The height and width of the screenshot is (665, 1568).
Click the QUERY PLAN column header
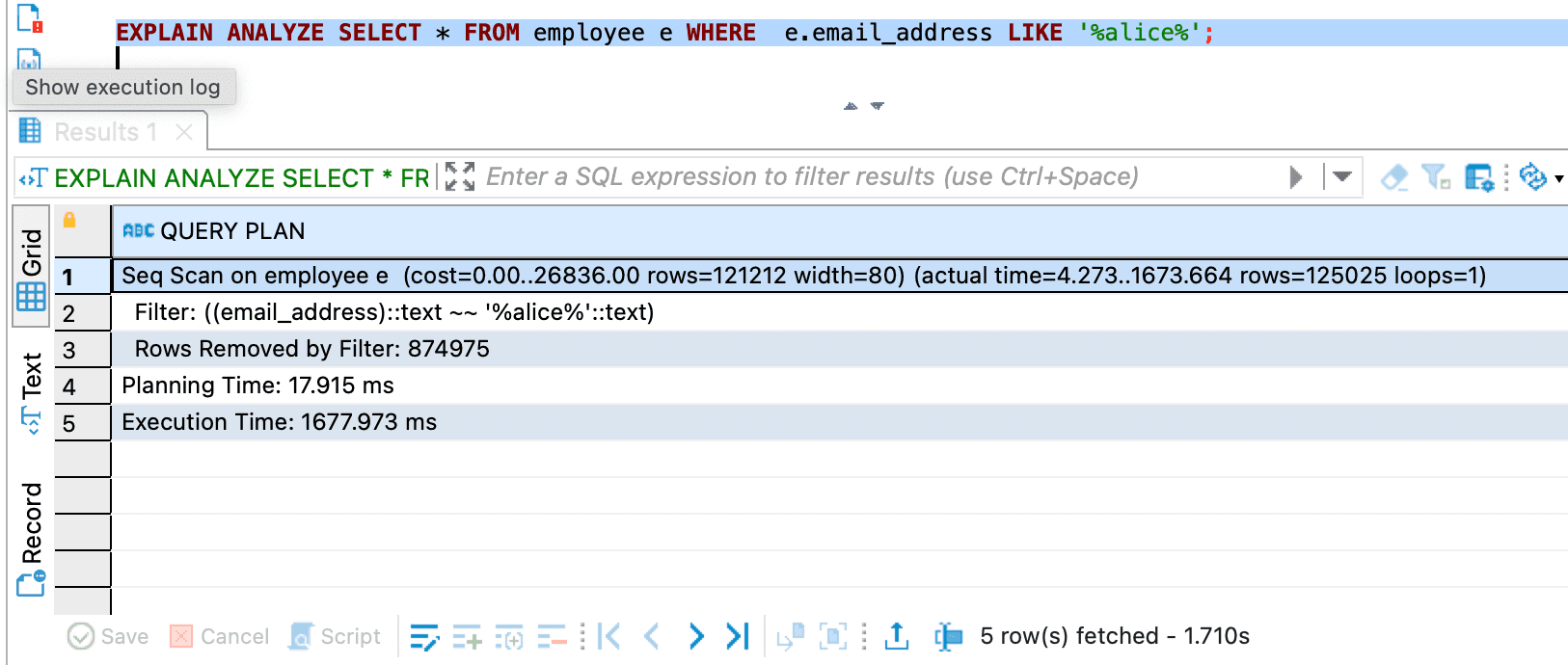point(839,231)
